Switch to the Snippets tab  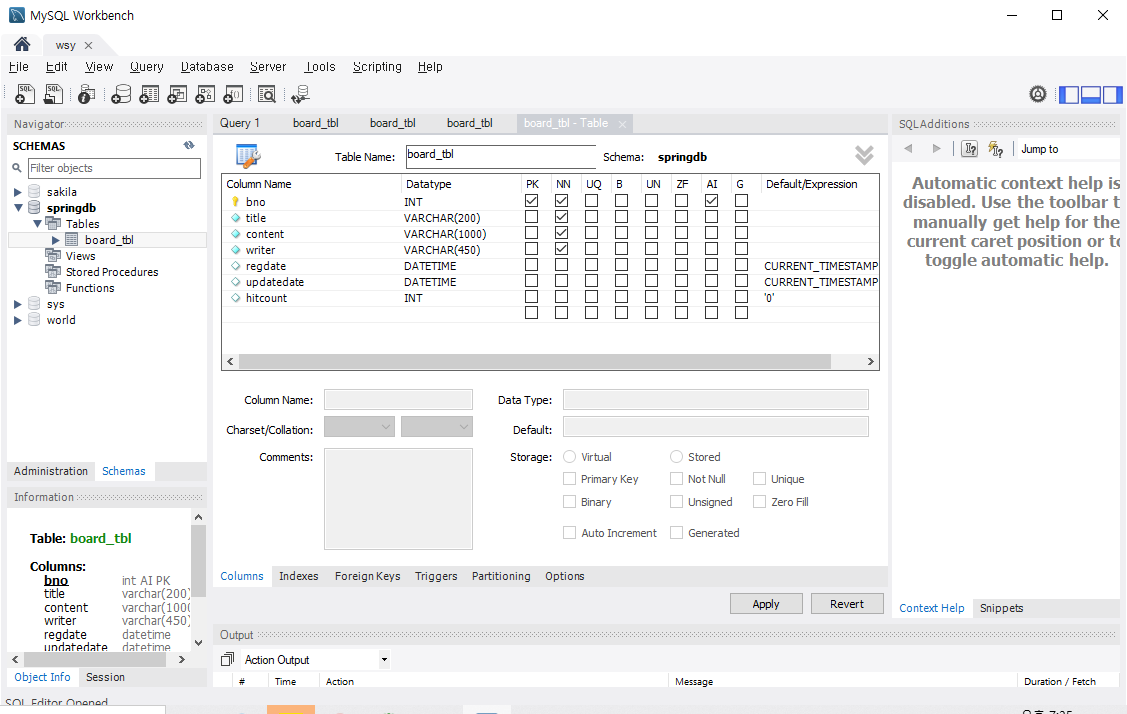1001,608
